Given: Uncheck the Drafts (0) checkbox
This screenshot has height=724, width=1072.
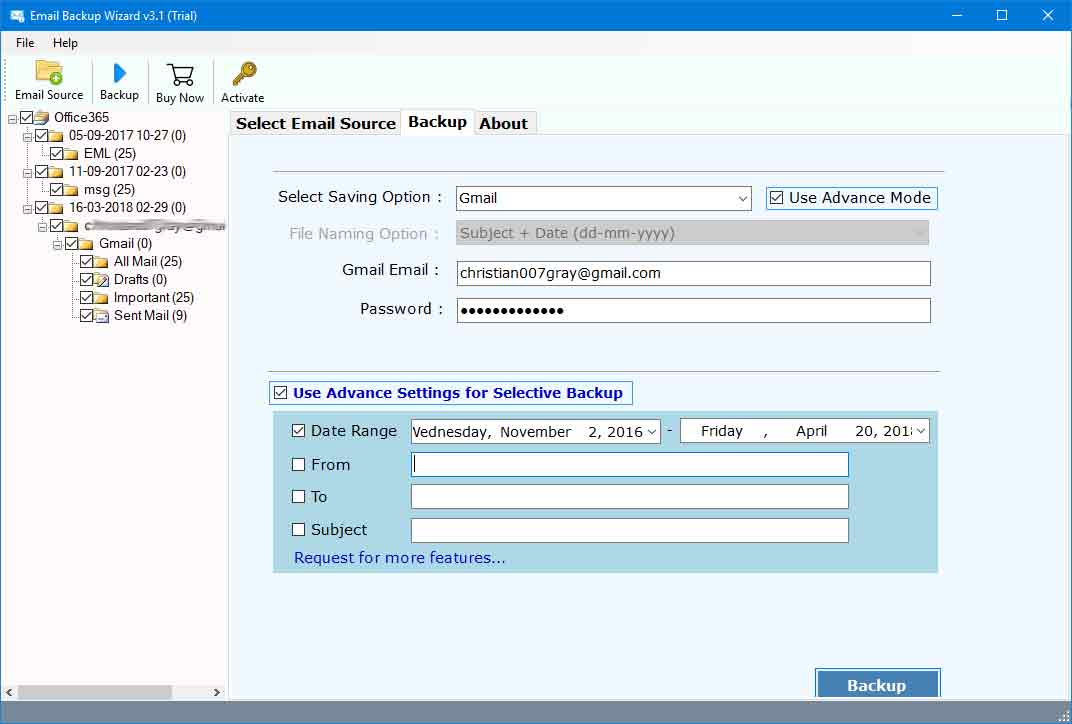Looking at the screenshot, I should pos(86,279).
